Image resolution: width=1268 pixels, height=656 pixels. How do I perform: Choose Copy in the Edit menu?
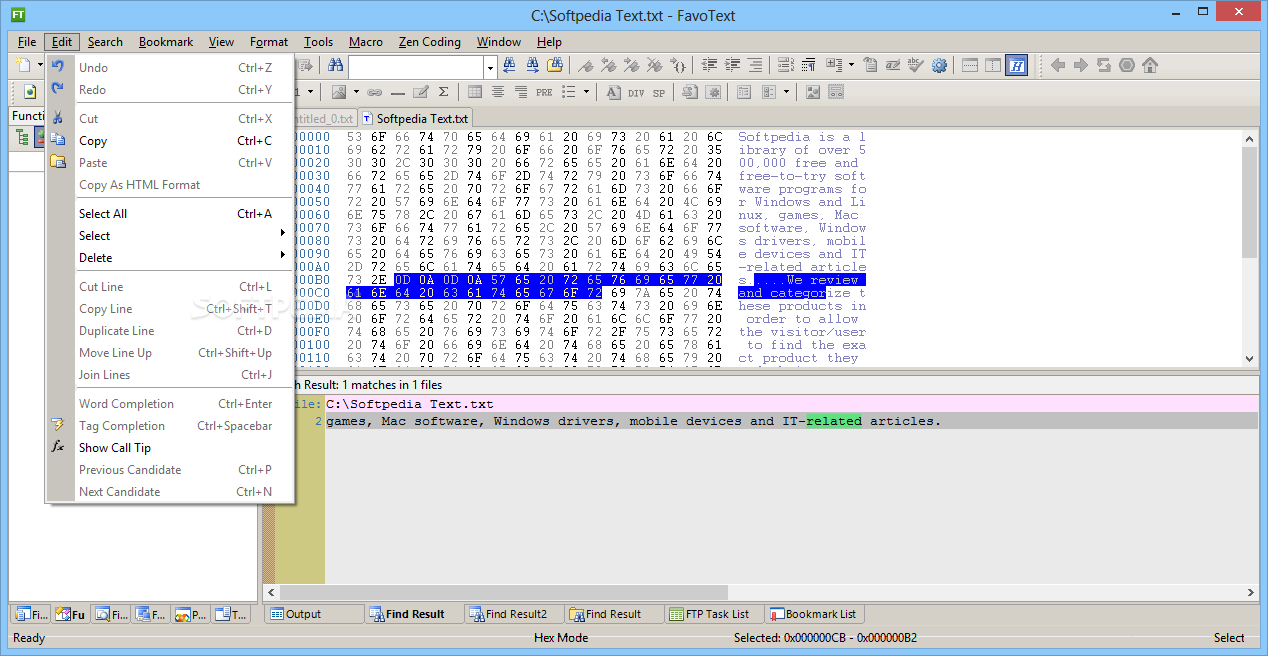(x=170, y=141)
